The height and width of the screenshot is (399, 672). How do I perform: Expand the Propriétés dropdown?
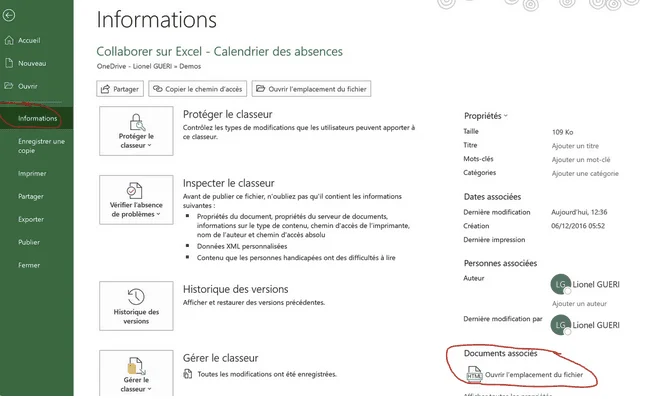486,116
